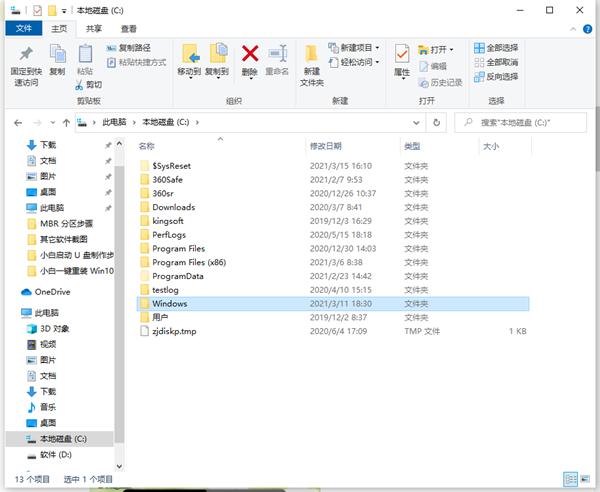
Task: Open the New item dropdown
Action: [x=354, y=48]
